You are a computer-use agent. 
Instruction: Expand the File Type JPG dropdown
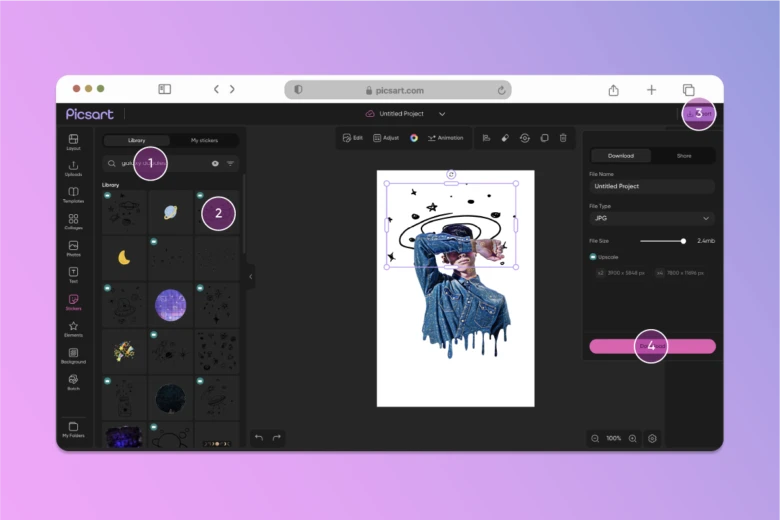point(651,218)
